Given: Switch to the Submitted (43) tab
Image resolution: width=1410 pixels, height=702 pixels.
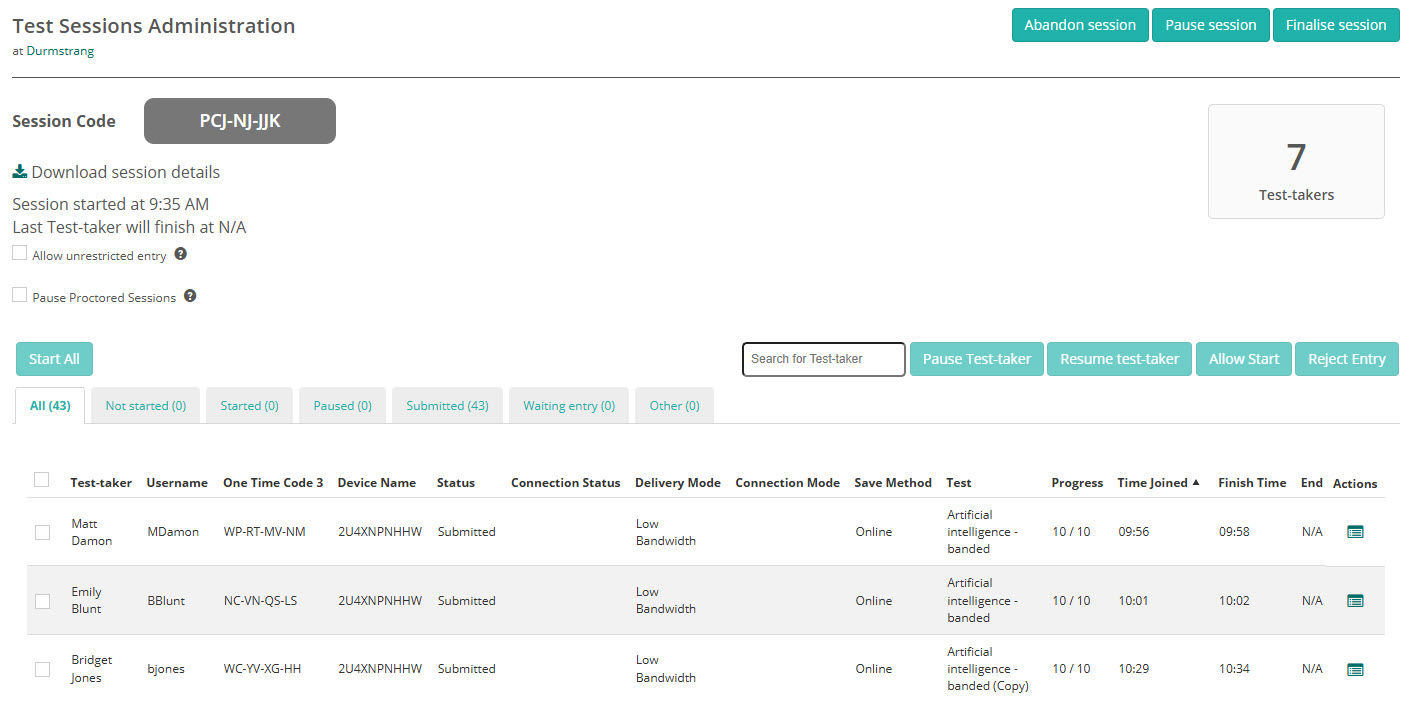Looking at the screenshot, I should pos(447,406).
